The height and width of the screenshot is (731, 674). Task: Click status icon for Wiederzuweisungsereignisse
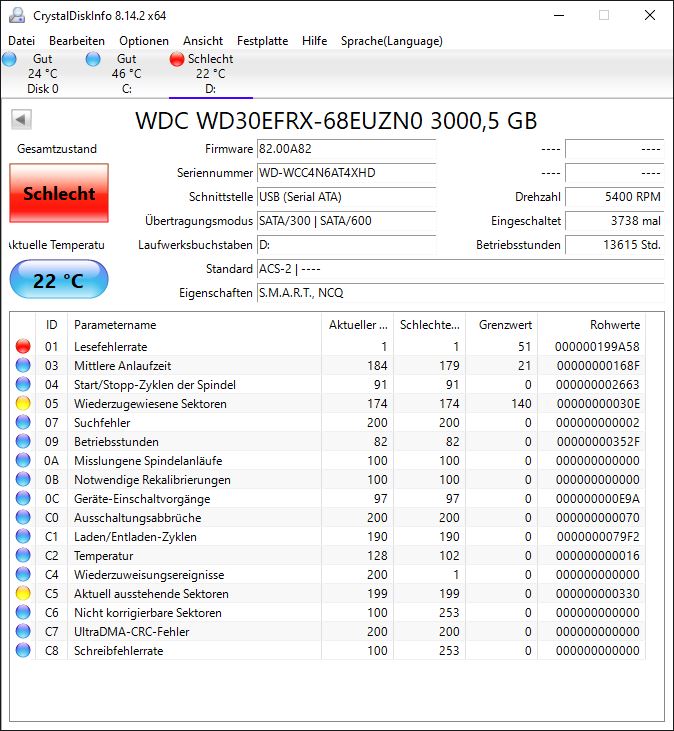pyautogui.click(x=23, y=574)
